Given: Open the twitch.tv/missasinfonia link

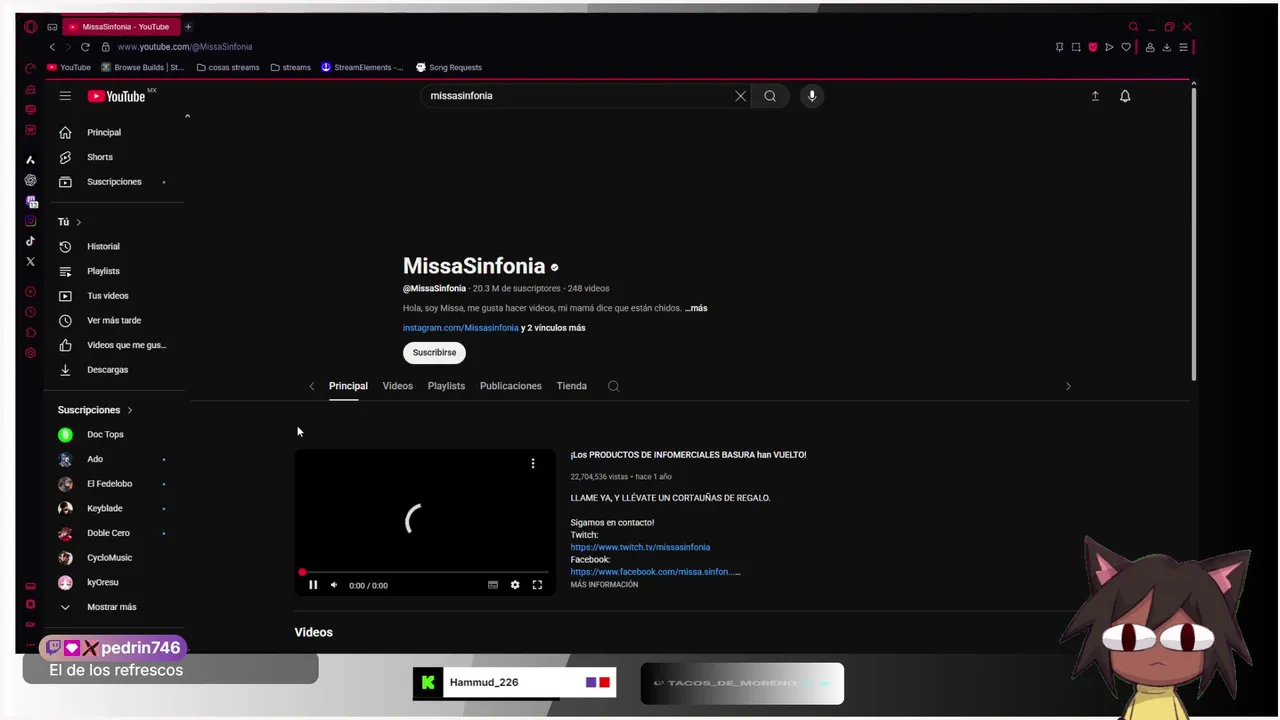Looking at the screenshot, I should (640, 547).
